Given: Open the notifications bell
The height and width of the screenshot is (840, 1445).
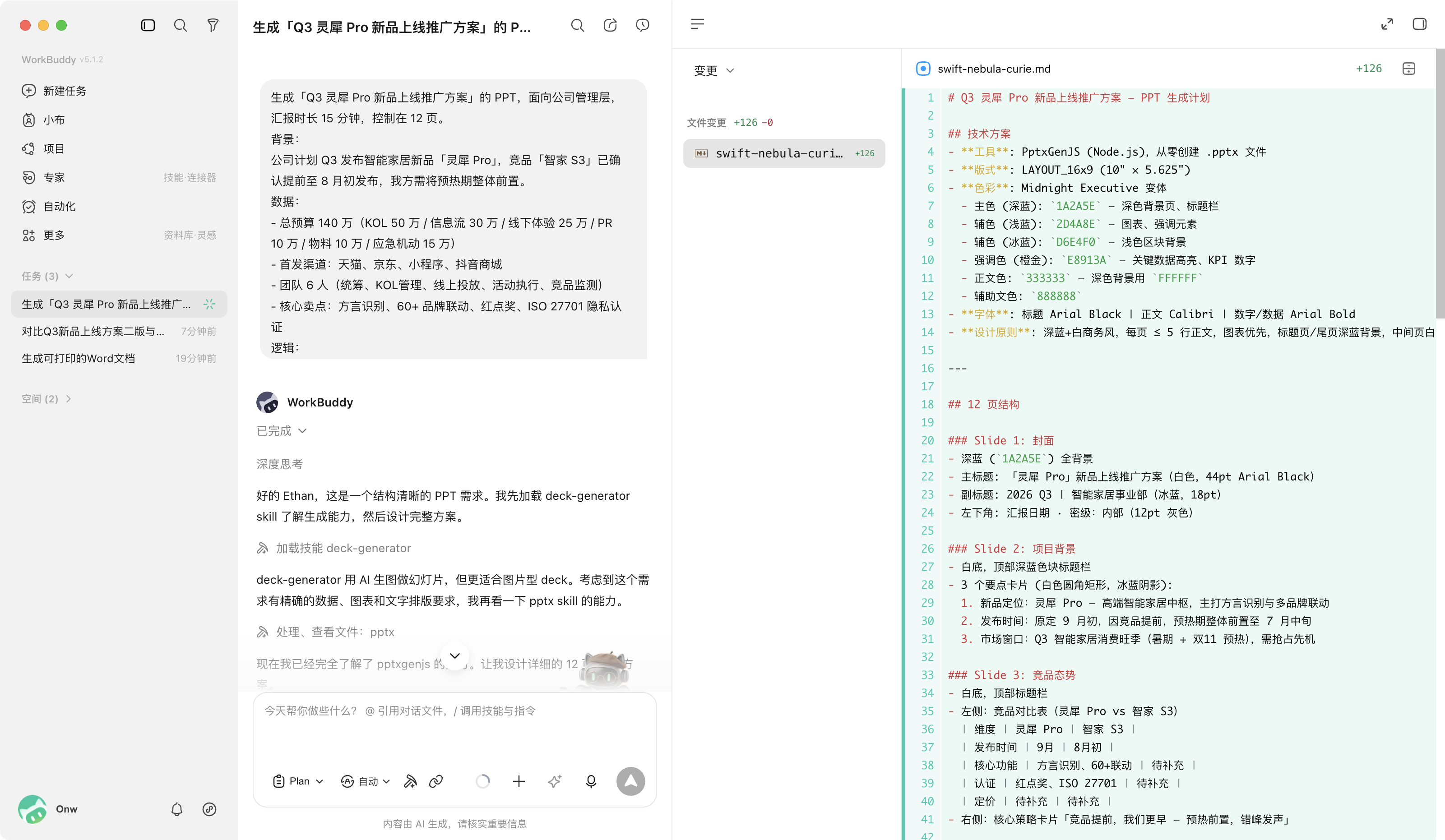Looking at the screenshot, I should coord(176,808).
